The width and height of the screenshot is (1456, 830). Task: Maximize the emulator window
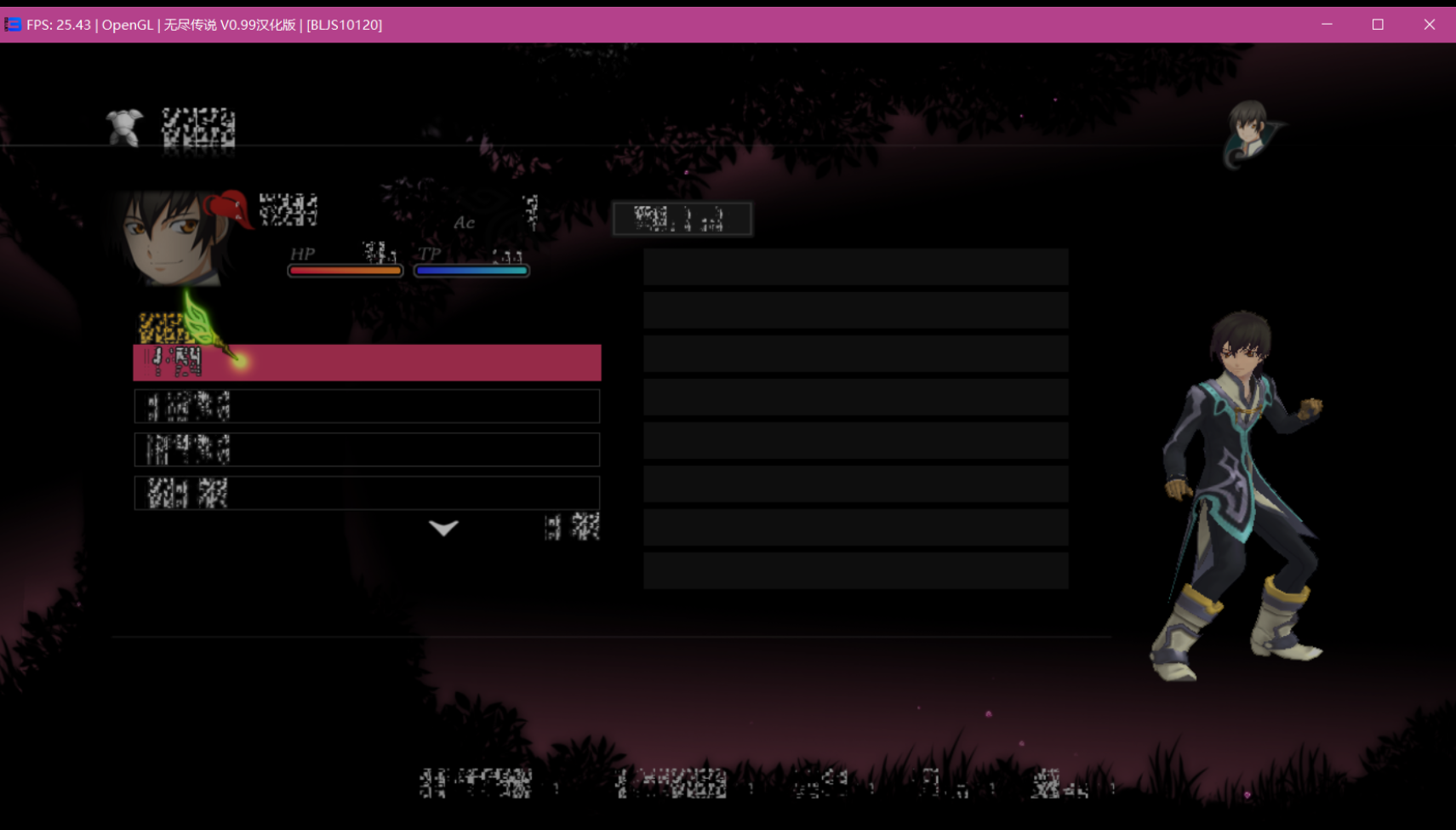[1378, 25]
